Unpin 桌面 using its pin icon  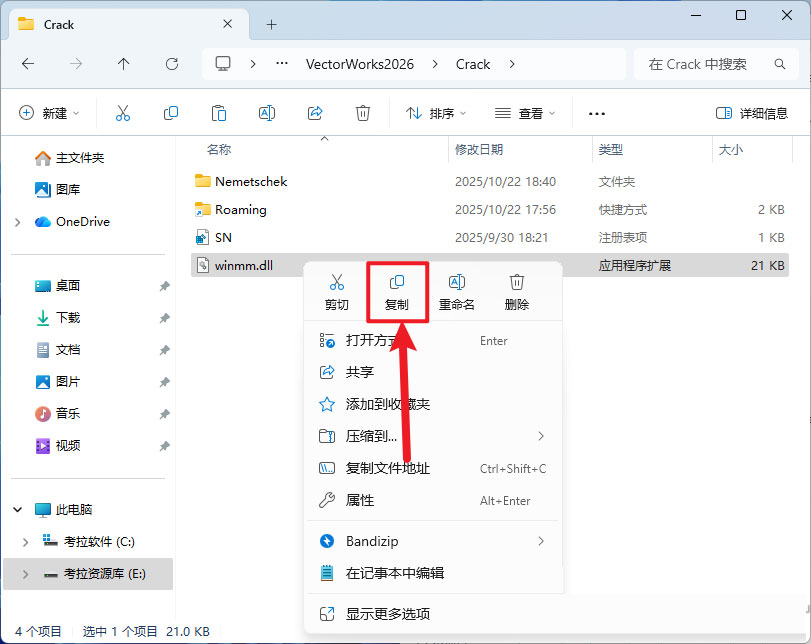(164, 286)
